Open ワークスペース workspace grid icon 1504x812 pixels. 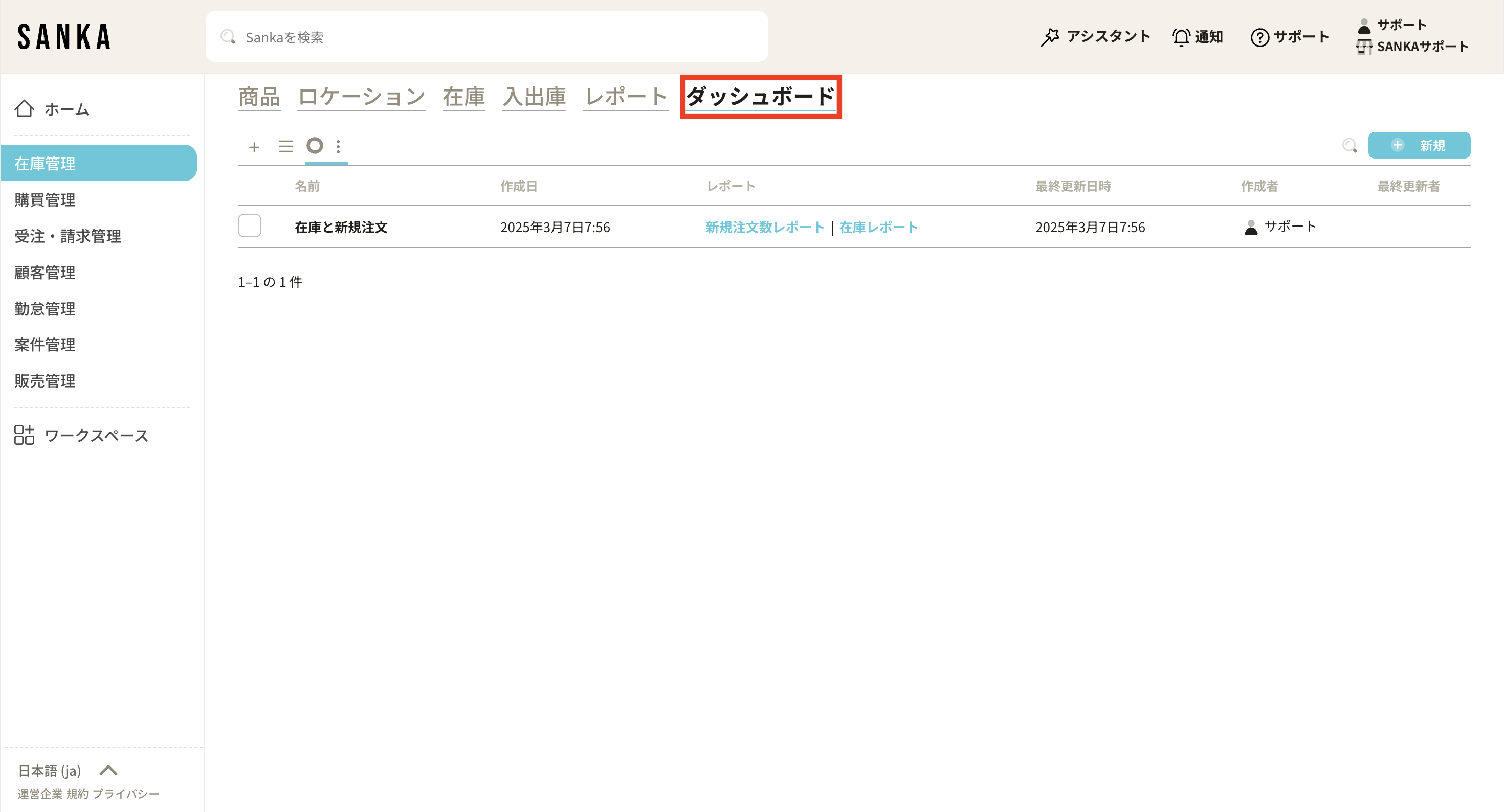[x=25, y=435]
